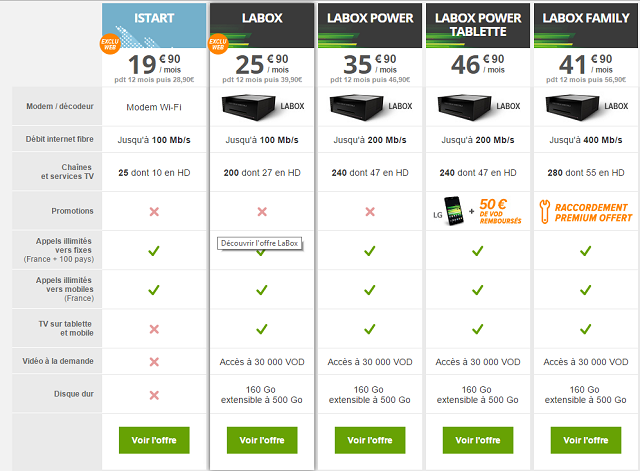Select the ISTART plan header
This screenshot has width=640, height=471.
pos(153,20)
